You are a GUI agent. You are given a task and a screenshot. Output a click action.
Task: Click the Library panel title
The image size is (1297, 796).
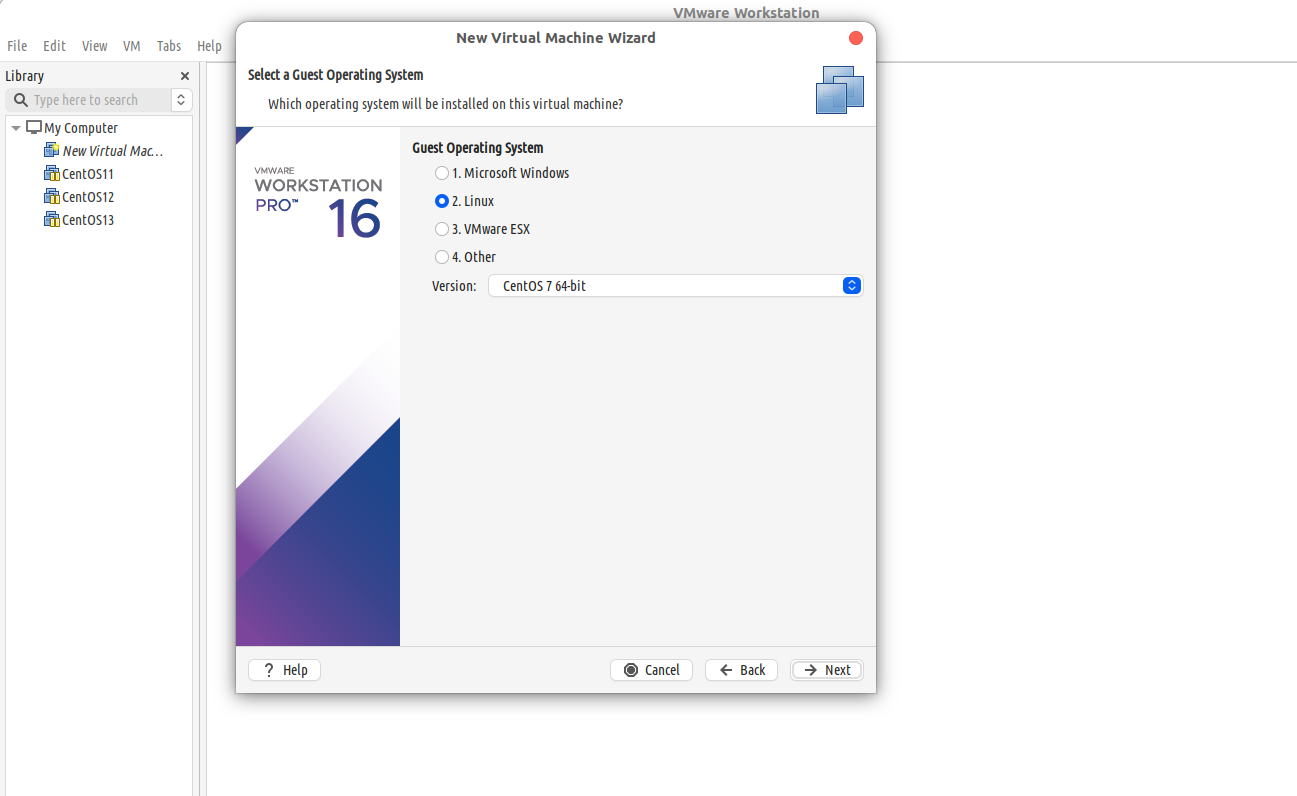25,76
